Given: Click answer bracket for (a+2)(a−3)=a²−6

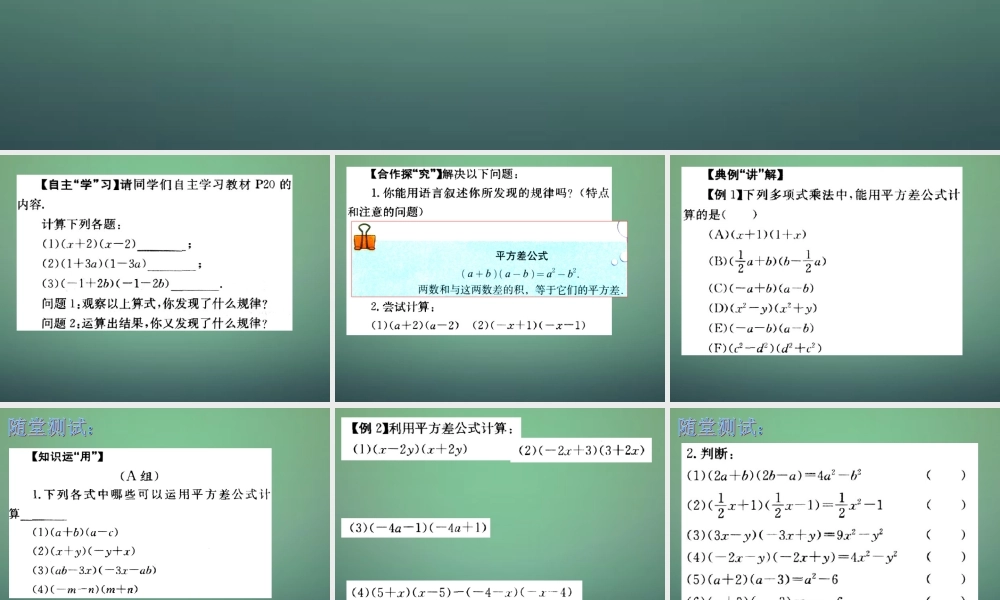Looking at the screenshot, I should tap(946, 580).
